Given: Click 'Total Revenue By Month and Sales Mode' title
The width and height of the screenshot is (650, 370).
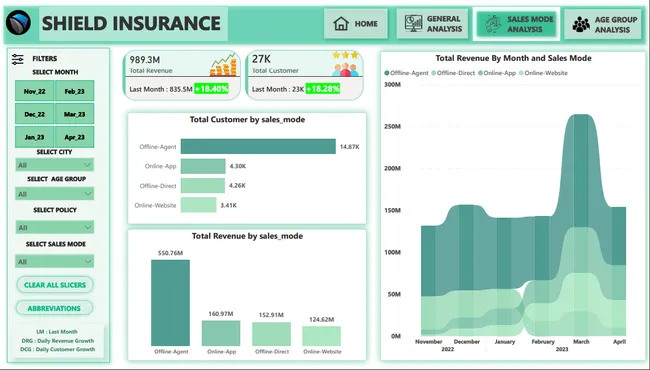Looking at the screenshot, I should (513, 58).
